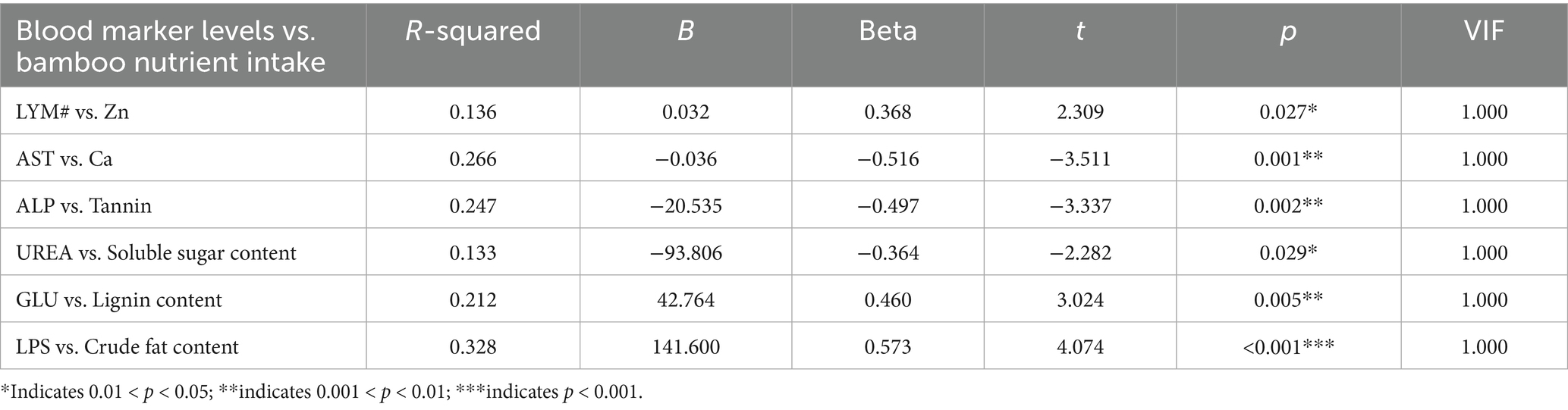Click the B value 141.600 cell
1568x410 pixels.
coord(686,347)
